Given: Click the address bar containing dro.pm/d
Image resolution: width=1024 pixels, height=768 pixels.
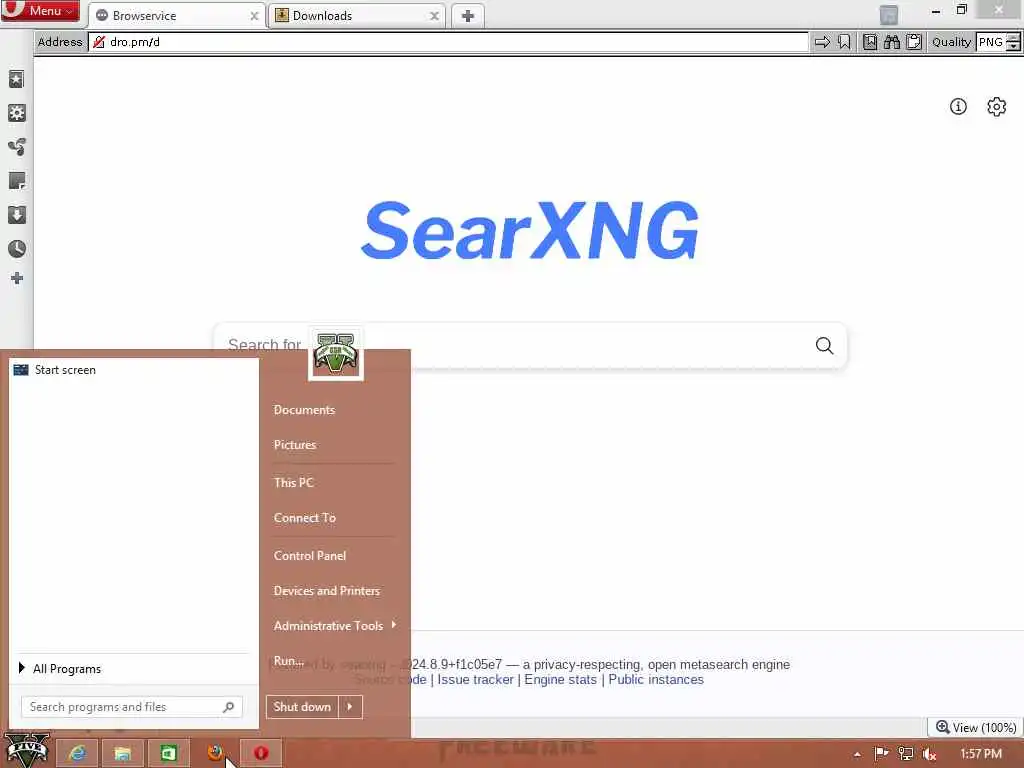Looking at the screenshot, I should [448, 42].
